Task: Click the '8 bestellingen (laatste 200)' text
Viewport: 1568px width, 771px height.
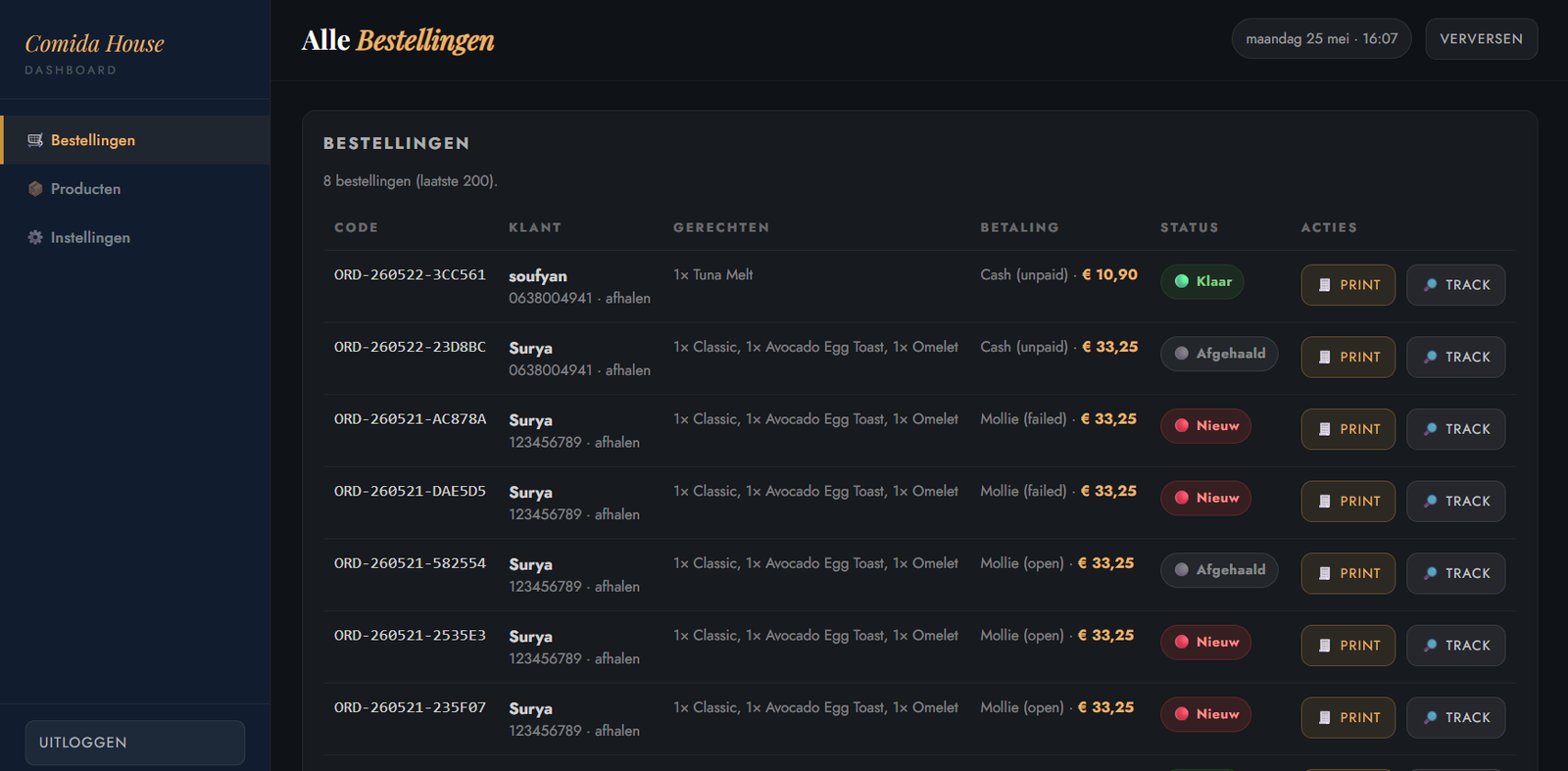Action: [x=411, y=181]
